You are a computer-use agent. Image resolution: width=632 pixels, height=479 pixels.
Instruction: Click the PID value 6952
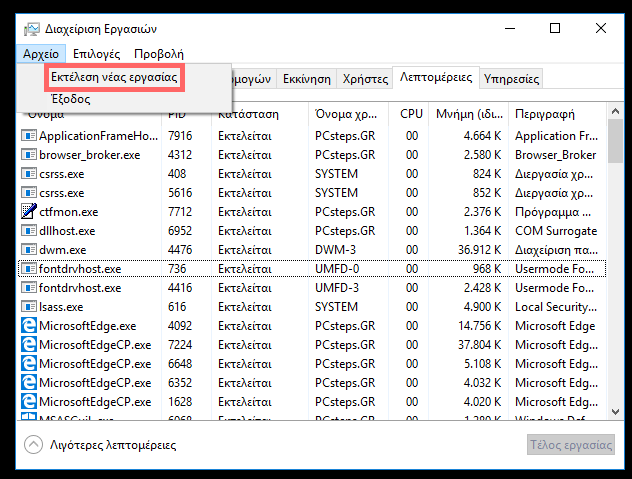click(x=180, y=231)
